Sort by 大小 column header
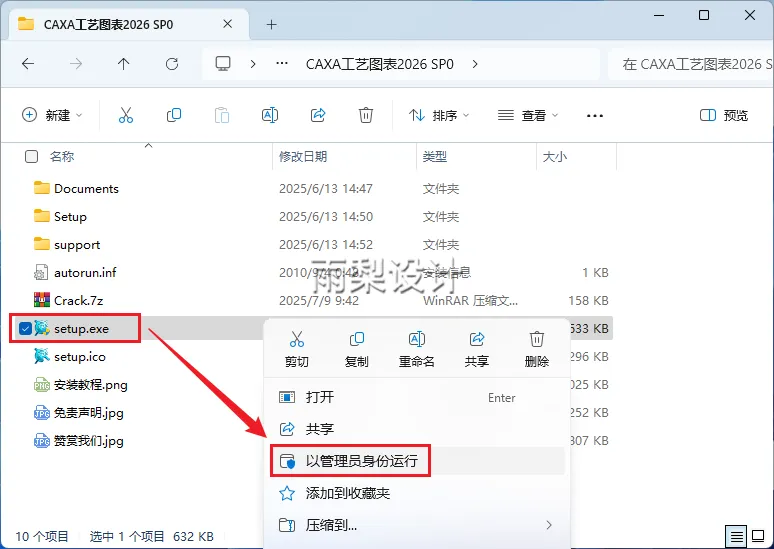774x549 pixels. (x=555, y=157)
